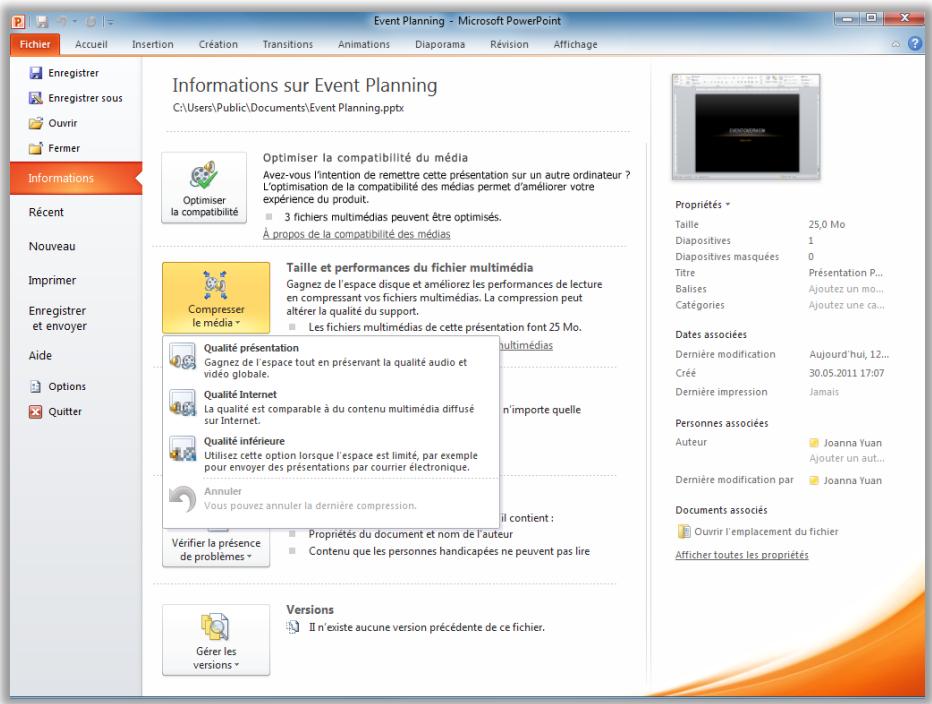Select Informations in the sidebar

point(76,178)
